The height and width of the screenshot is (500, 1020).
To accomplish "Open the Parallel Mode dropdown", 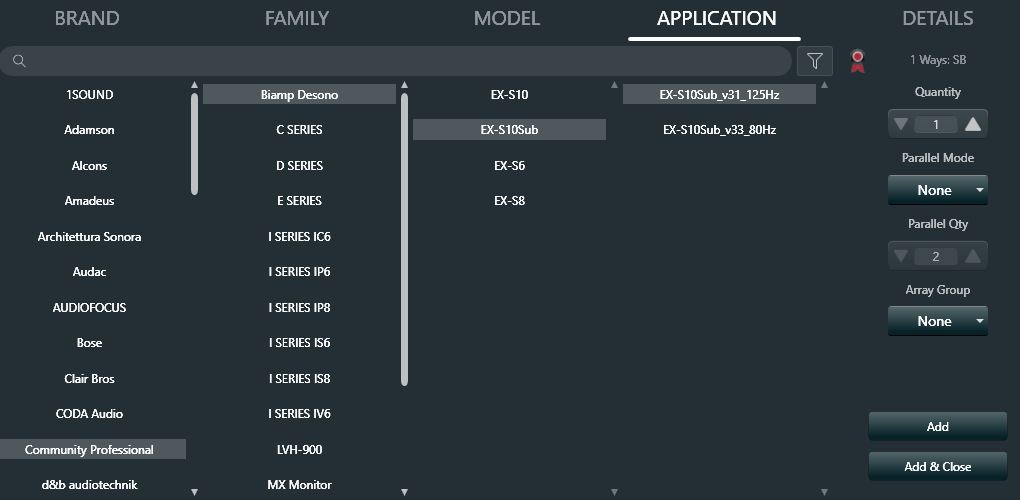I will [x=937, y=190].
